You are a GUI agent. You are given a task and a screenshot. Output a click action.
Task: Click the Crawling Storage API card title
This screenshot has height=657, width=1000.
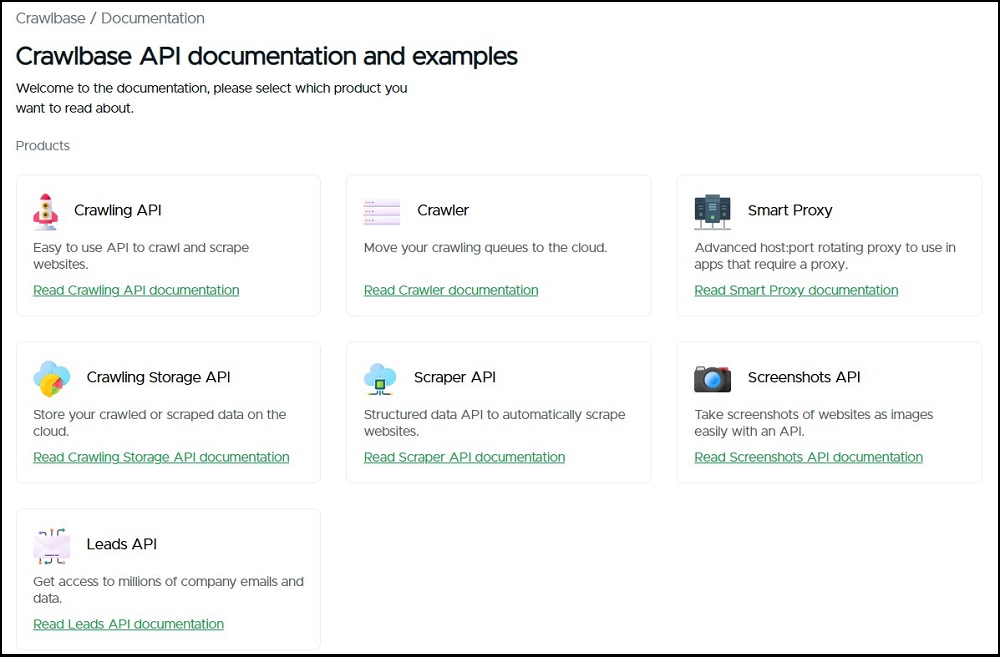point(158,378)
